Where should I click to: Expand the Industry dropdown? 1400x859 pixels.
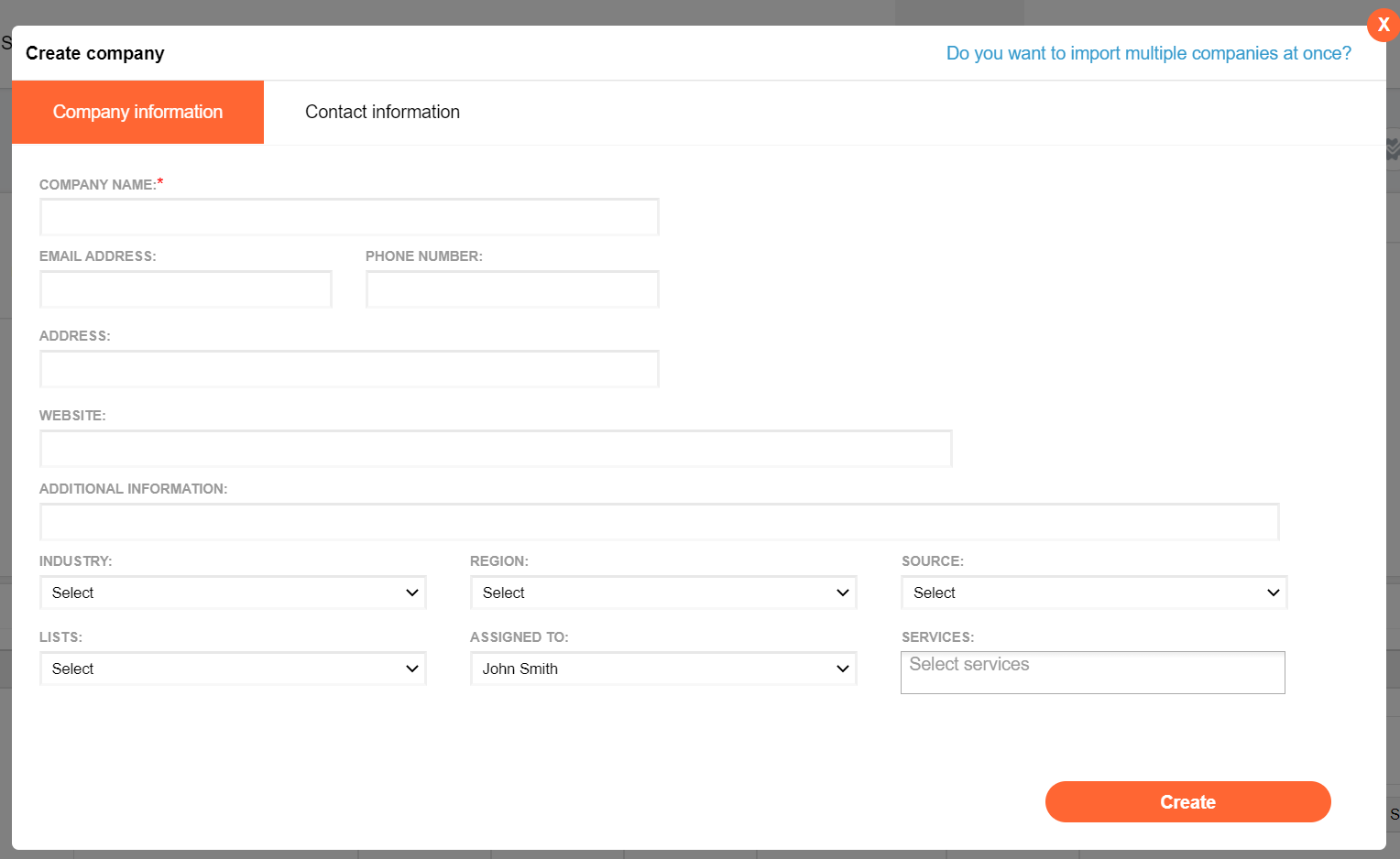tap(233, 593)
